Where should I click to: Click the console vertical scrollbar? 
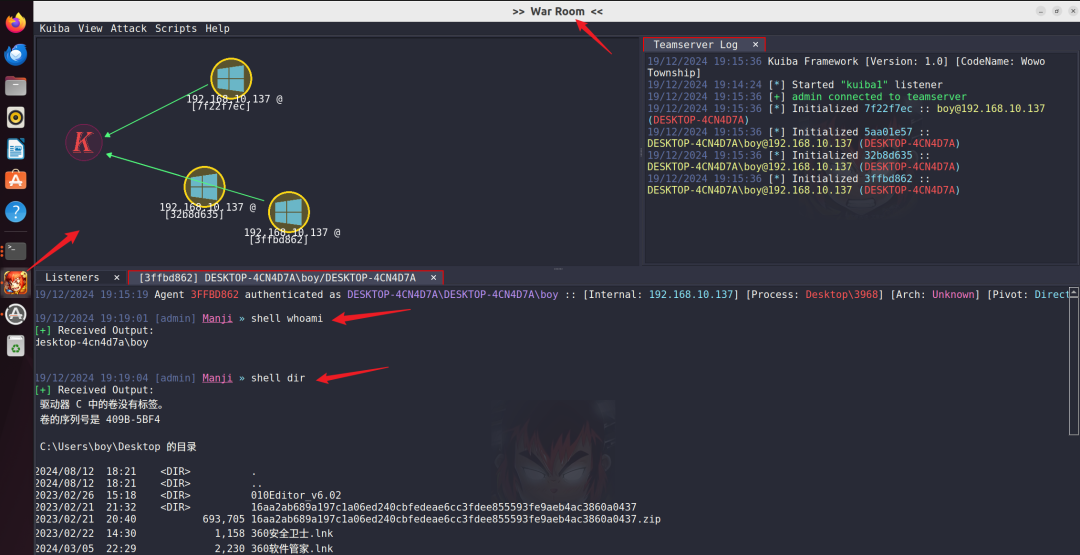point(1074,362)
